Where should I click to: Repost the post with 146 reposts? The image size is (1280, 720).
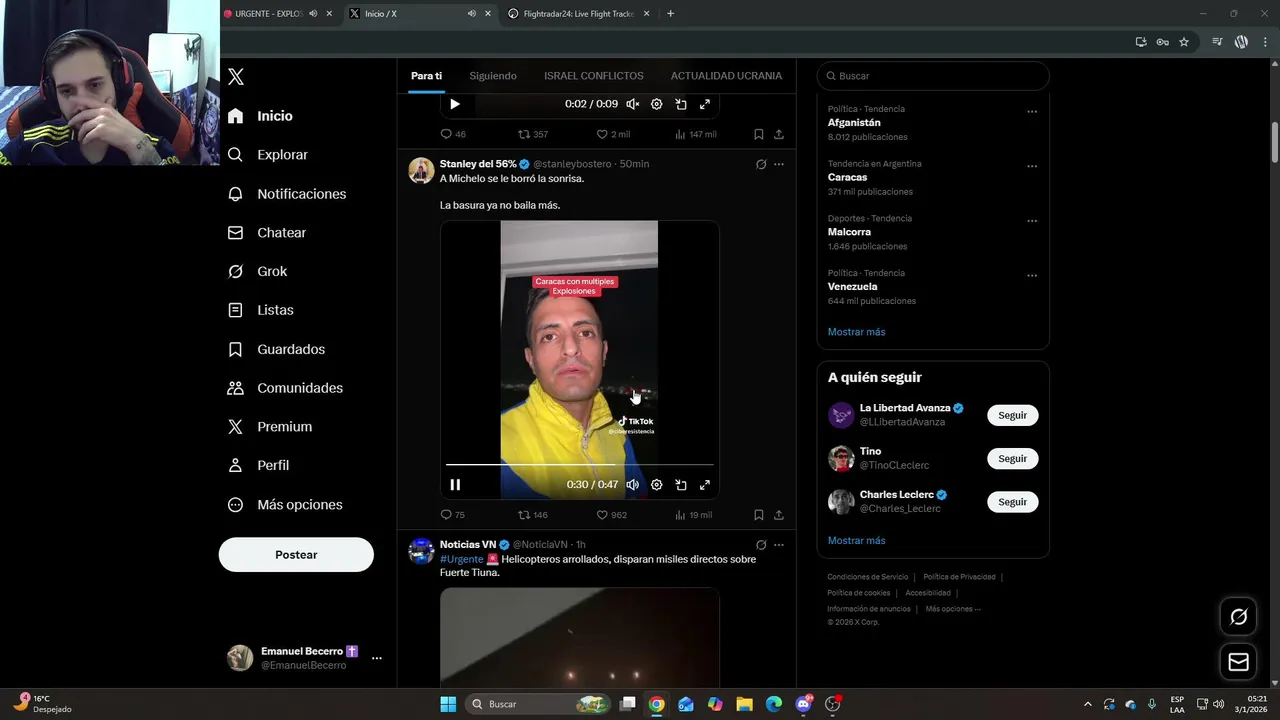[532, 515]
